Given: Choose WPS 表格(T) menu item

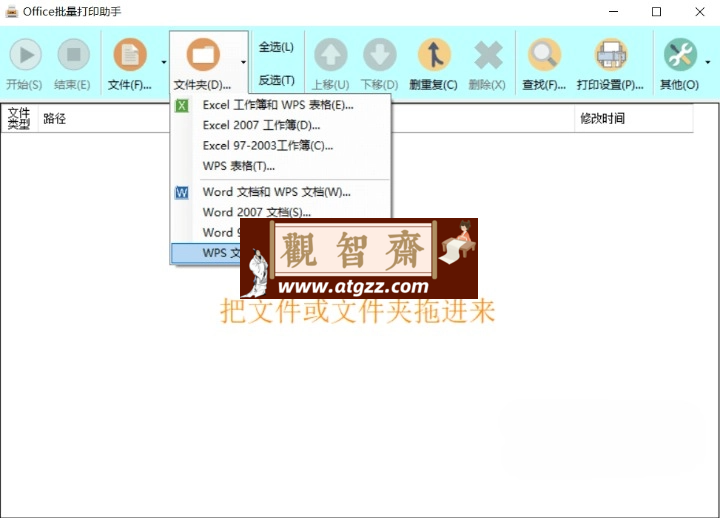Looking at the screenshot, I should (x=281, y=166).
